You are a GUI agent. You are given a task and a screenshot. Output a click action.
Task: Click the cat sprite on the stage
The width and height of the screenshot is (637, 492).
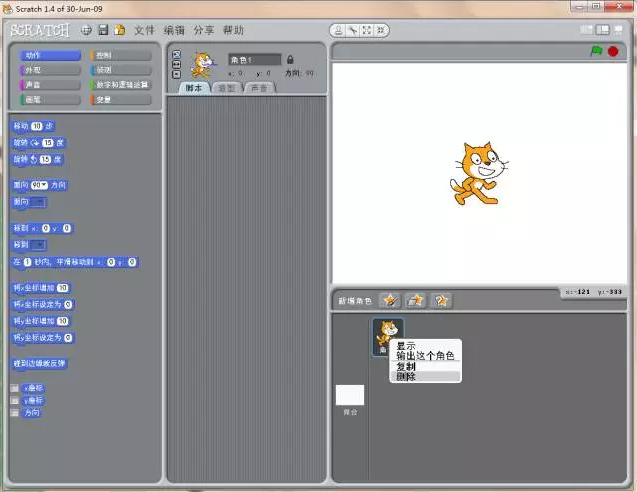tap(479, 173)
